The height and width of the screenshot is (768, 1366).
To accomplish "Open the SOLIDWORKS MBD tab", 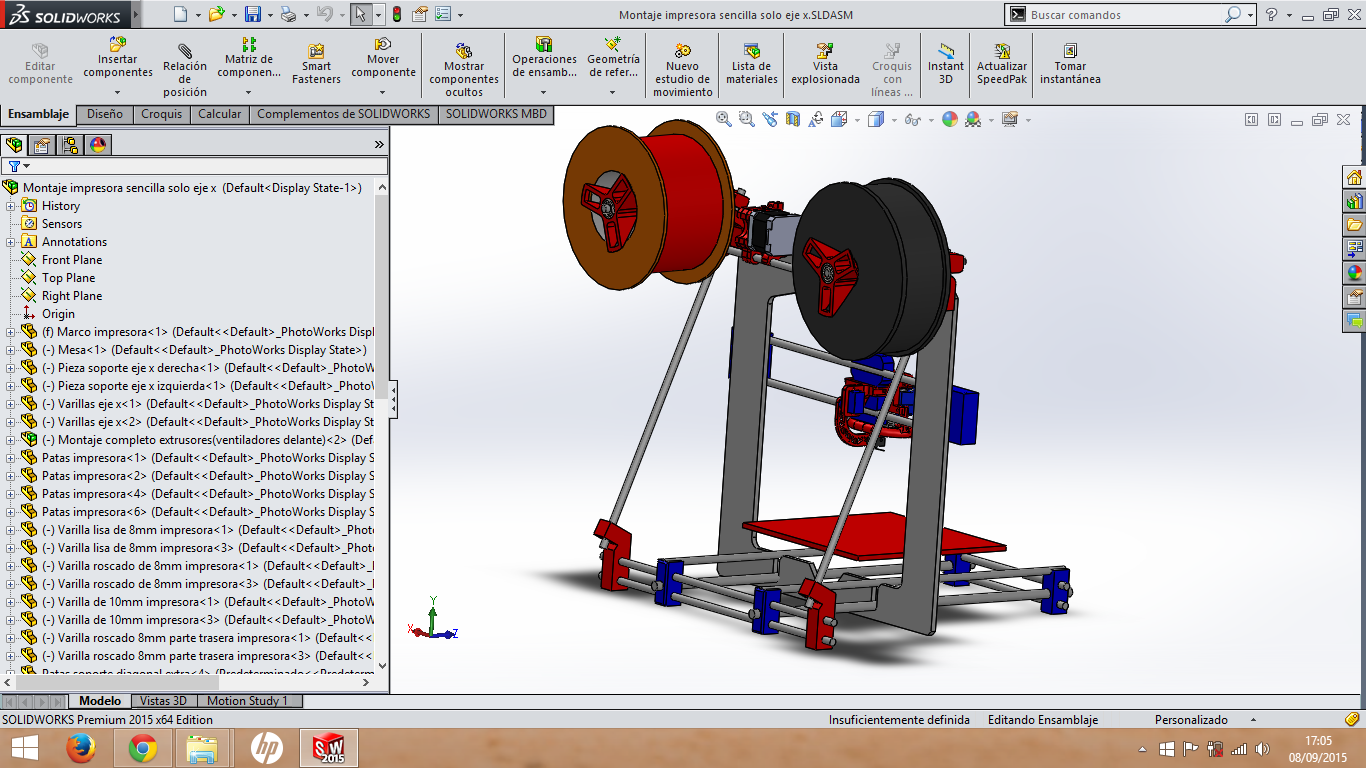I will [x=497, y=114].
